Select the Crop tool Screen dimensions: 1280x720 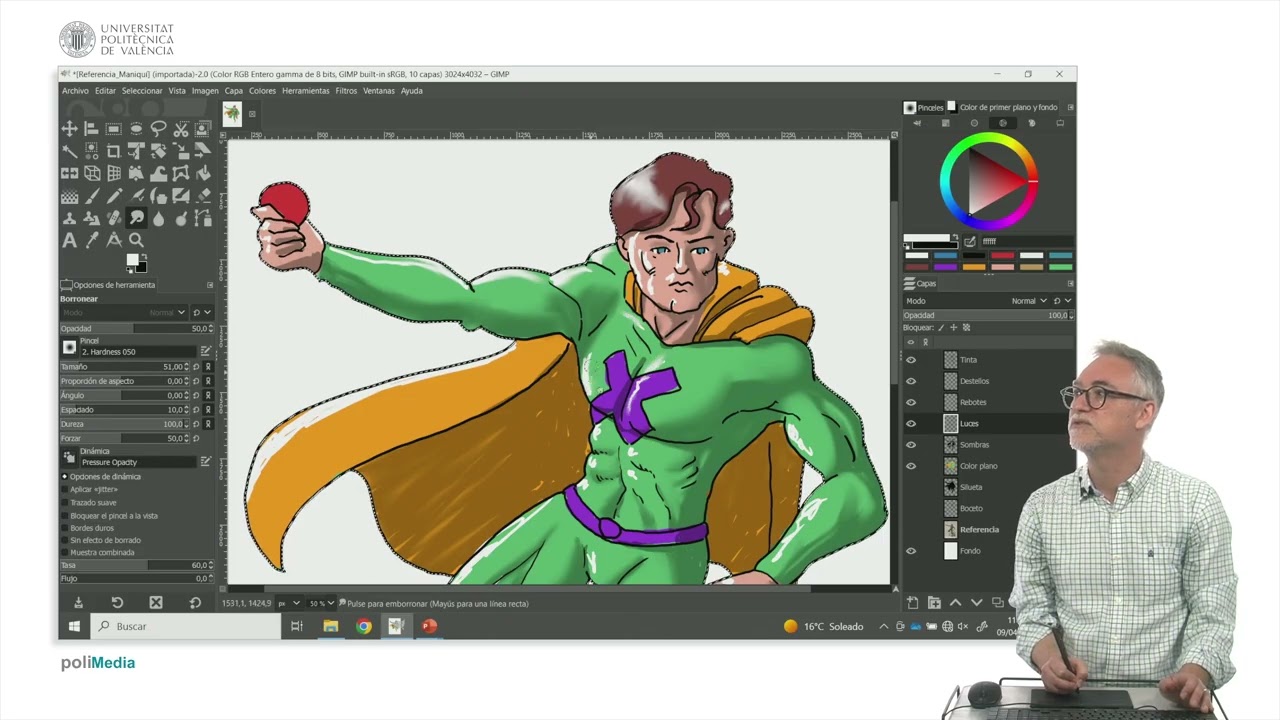click(x=114, y=151)
